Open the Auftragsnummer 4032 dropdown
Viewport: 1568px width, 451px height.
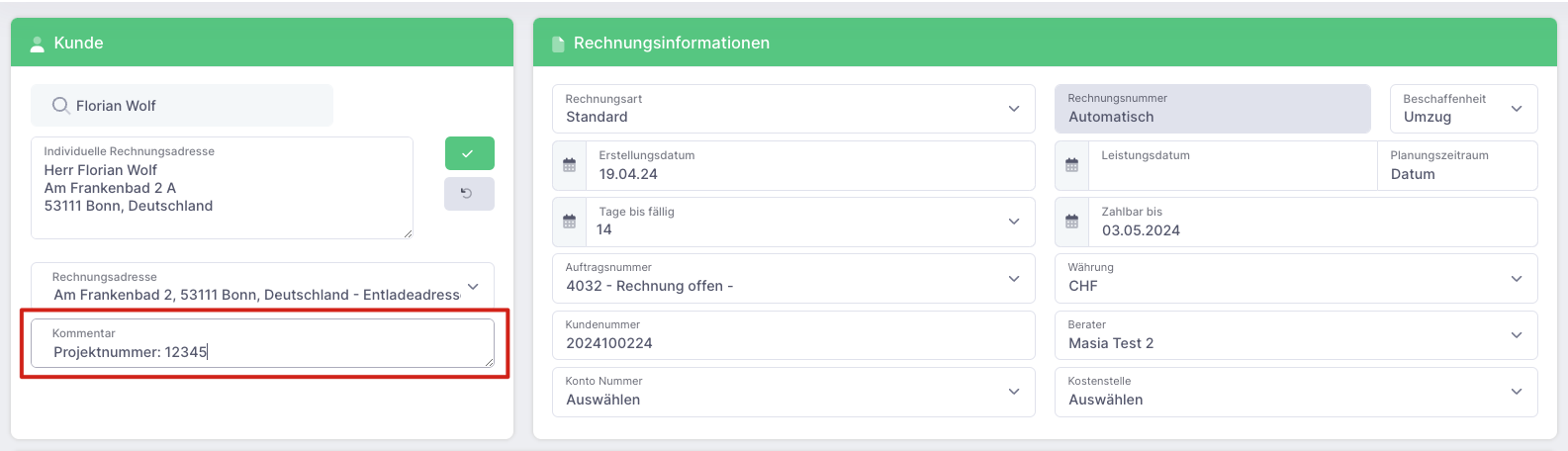(793, 278)
